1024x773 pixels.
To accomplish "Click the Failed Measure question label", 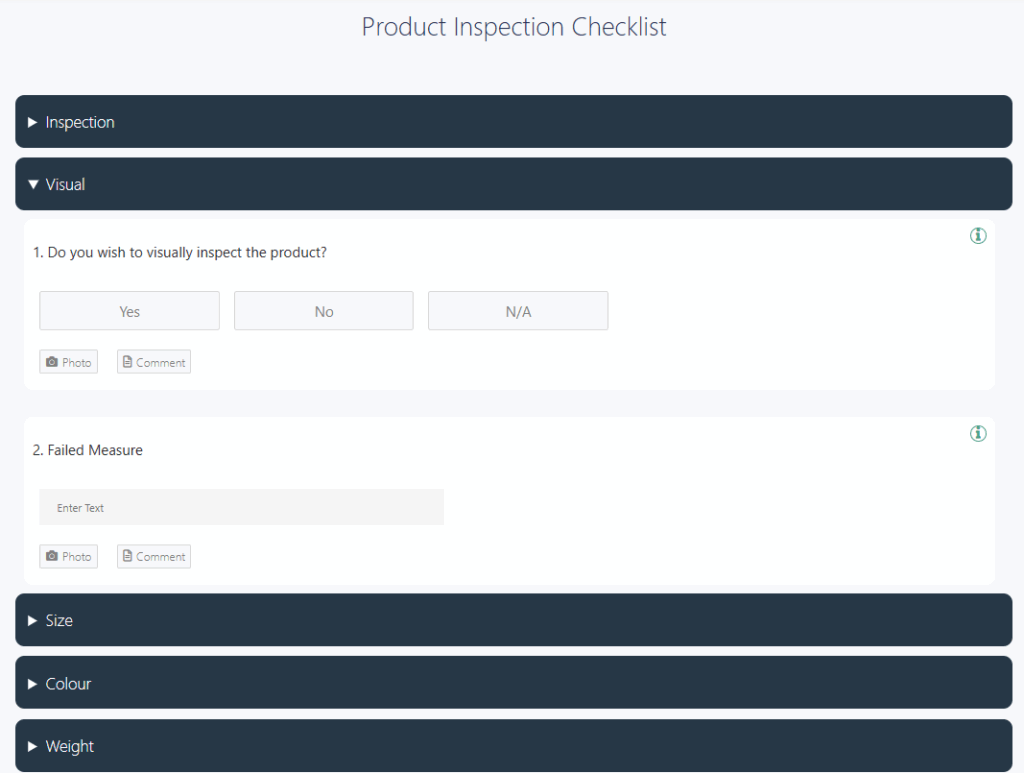I will (88, 450).
